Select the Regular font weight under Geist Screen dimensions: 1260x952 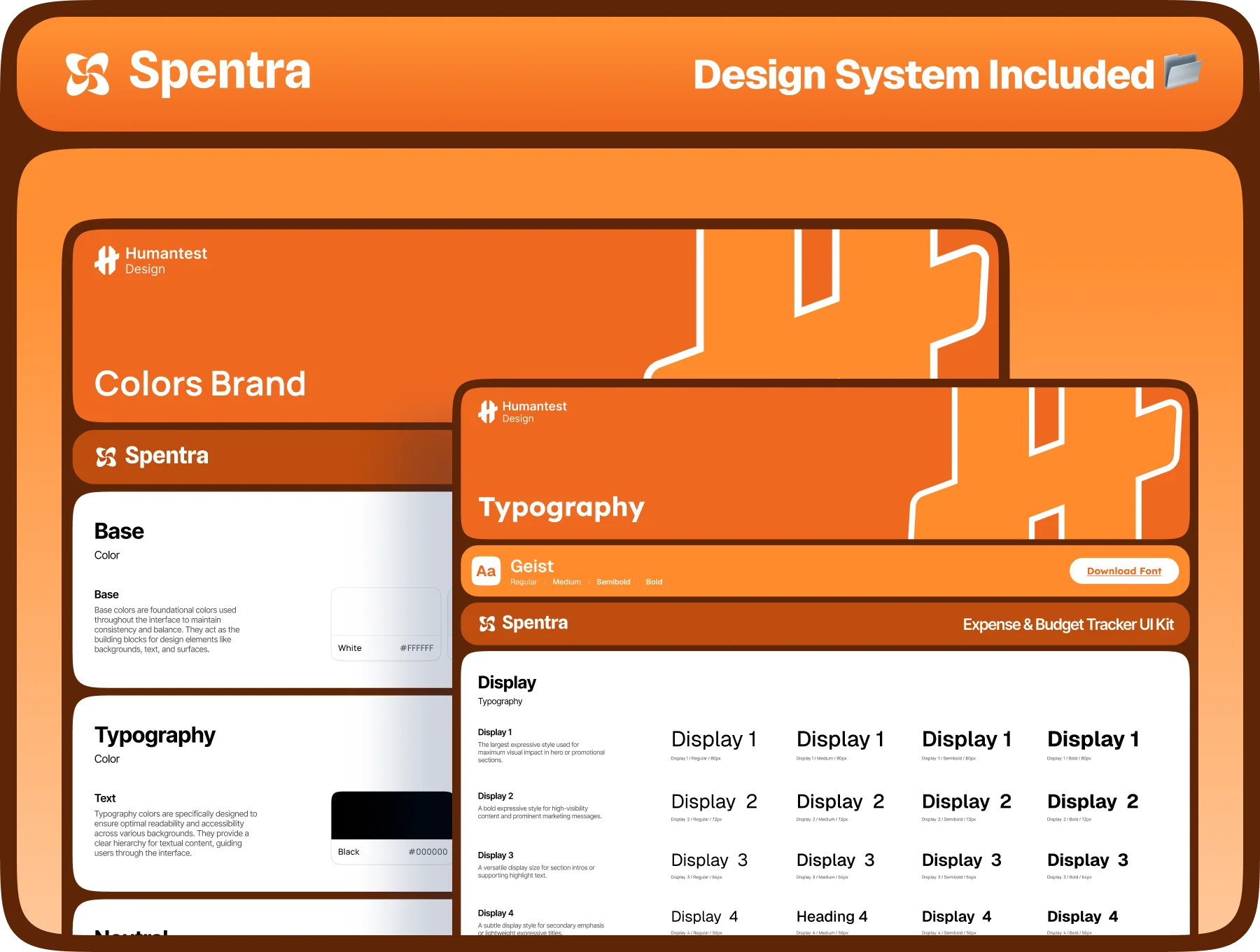(524, 582)
